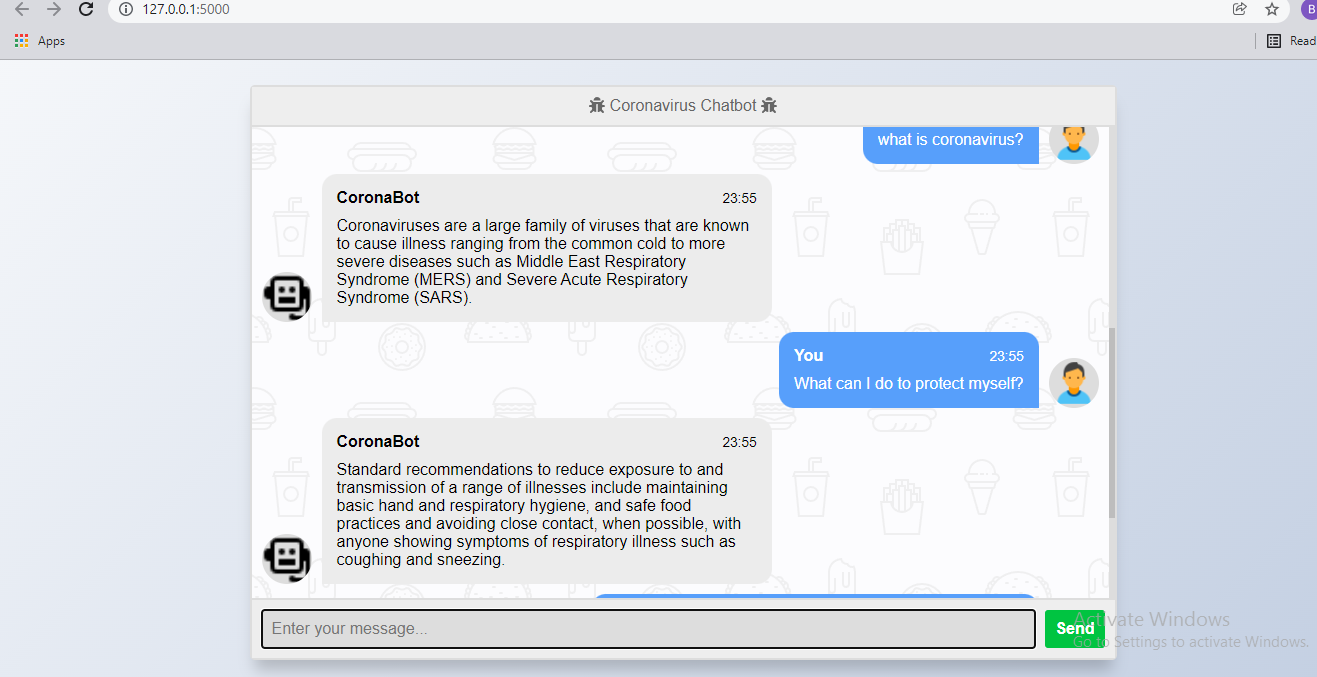The width and height of the screenshot is (1317, 677).
Task: Click the bookmark star icon
Action: pos(1271,8)
